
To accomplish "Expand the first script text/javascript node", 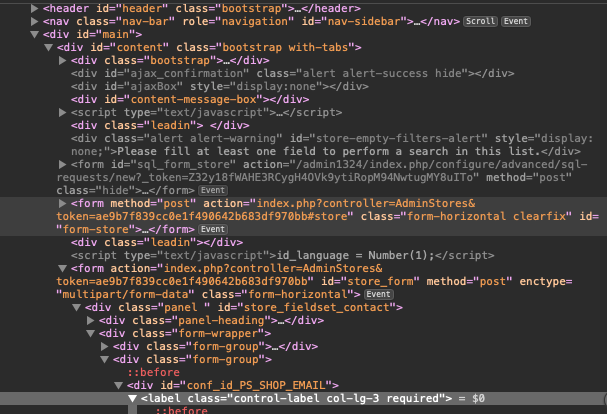I will pyautogui.click(x=62, y=112).
